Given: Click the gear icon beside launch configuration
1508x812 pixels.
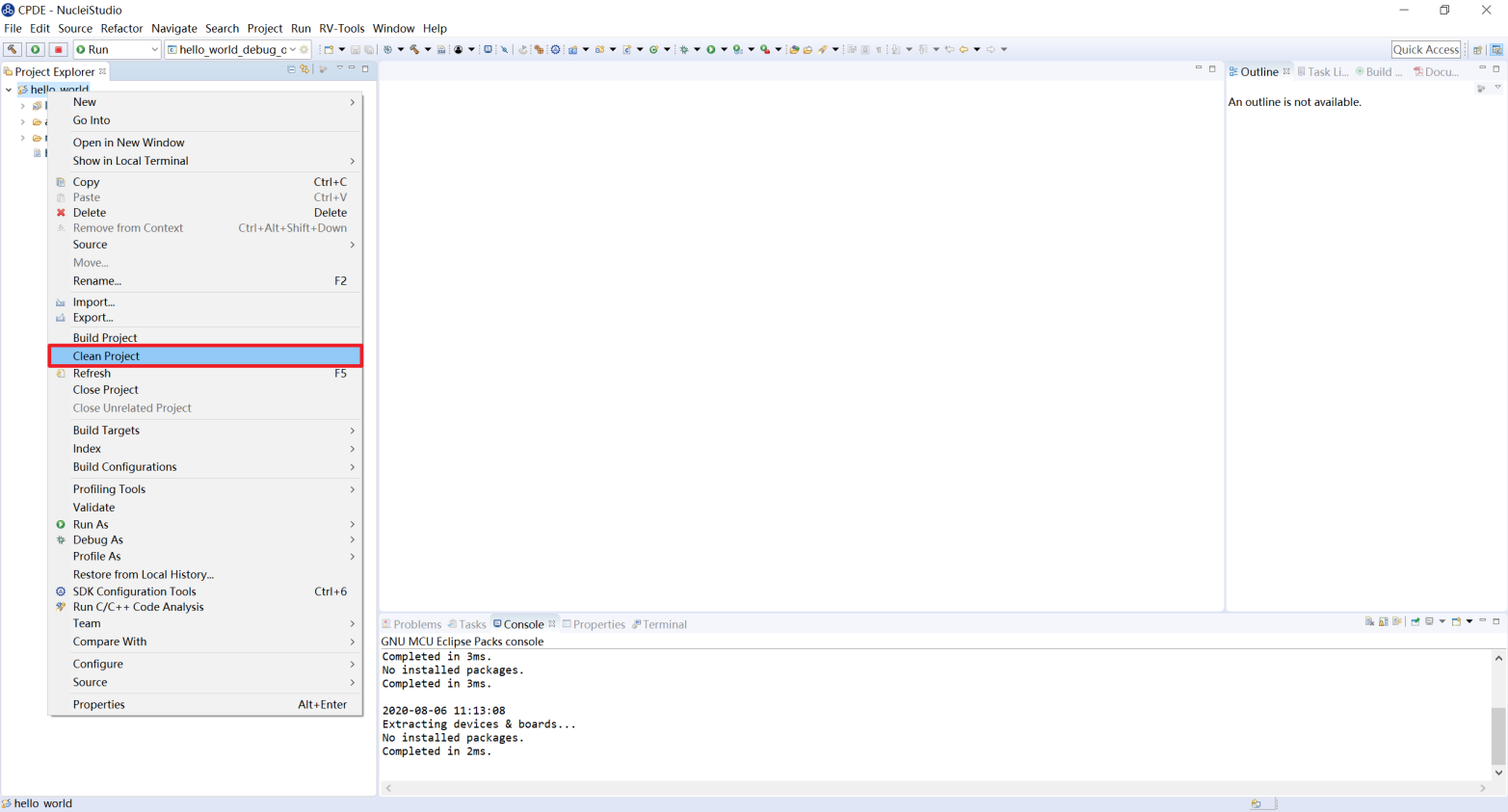Looking at the screenshot, I should tap(304, 49).
